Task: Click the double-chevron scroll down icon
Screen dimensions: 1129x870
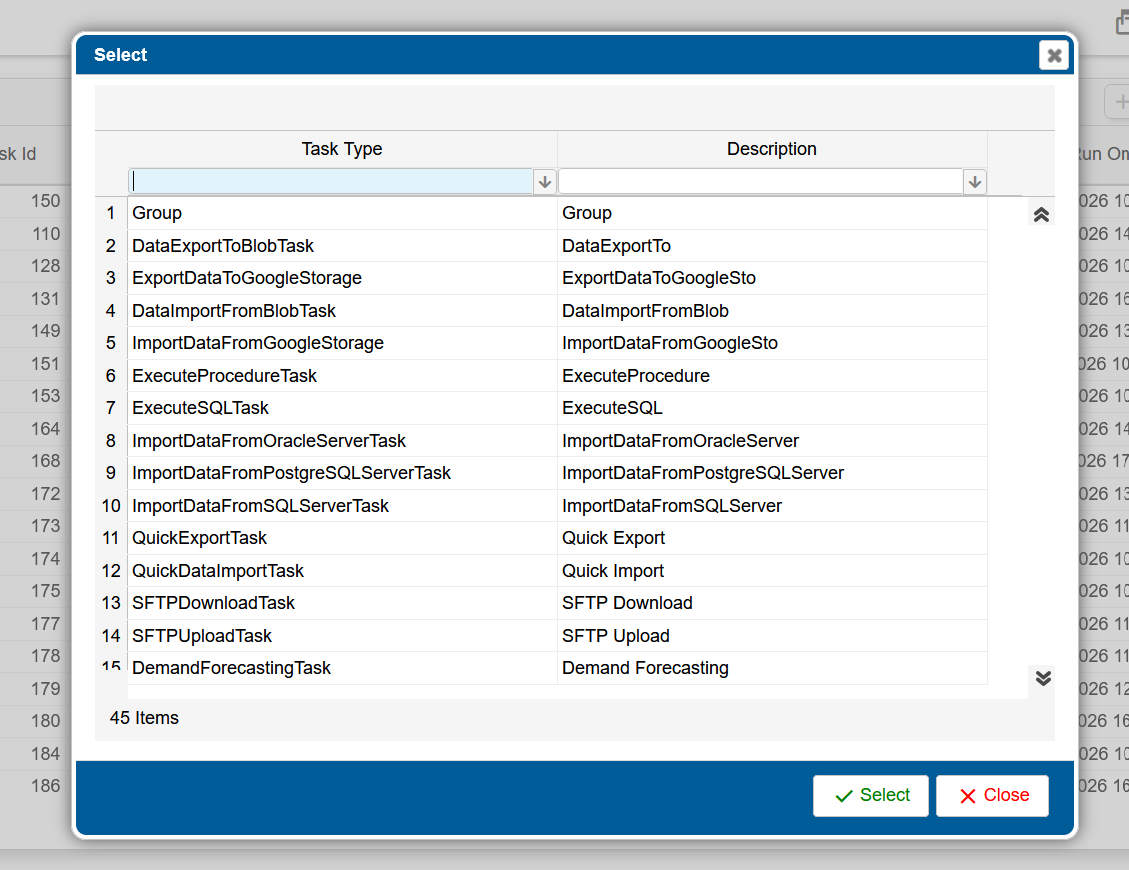Action: [x=1042, y=678]
